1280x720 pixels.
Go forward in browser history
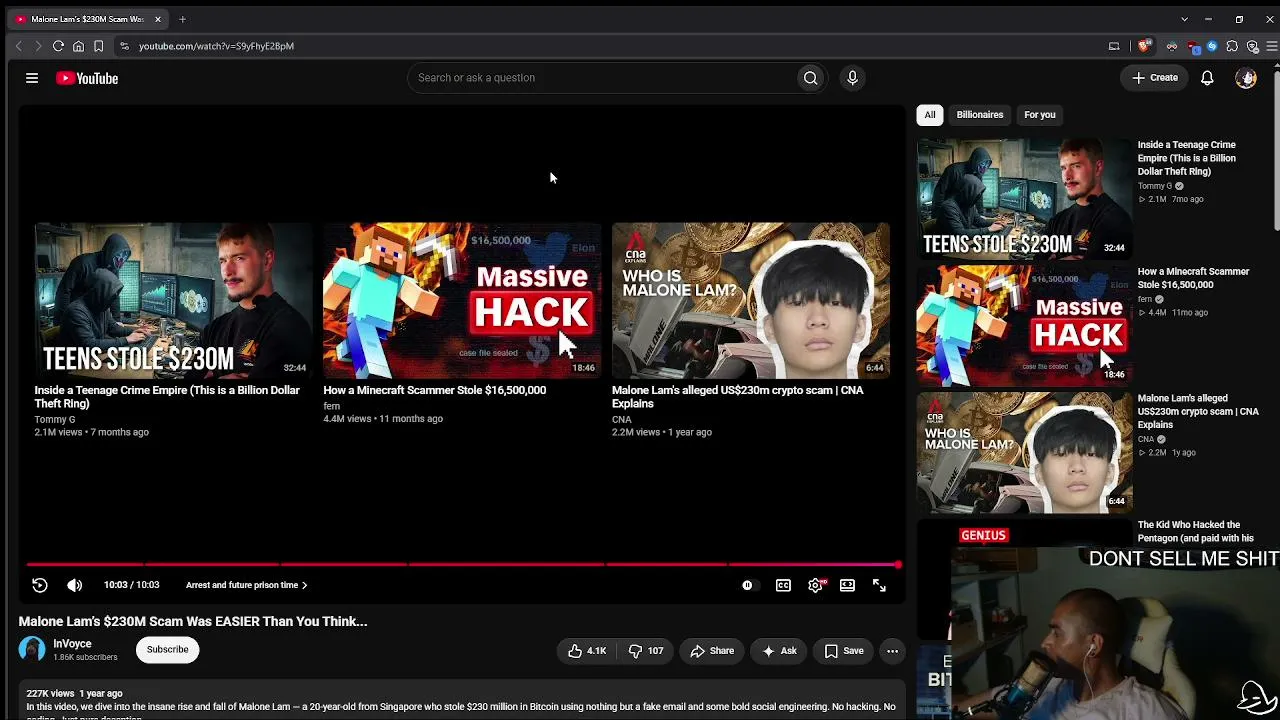click(38, 46)
